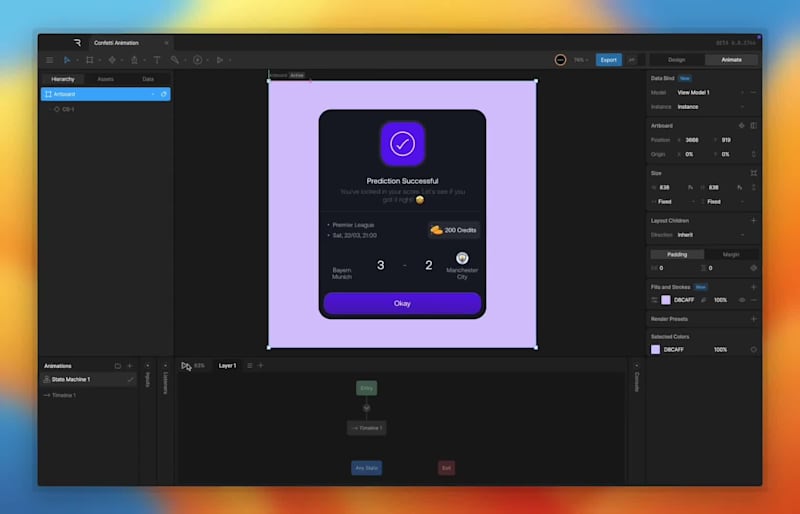Open the zoom percentage dropdown
This screenshot has width=800, height=514.
pos(581,60)
